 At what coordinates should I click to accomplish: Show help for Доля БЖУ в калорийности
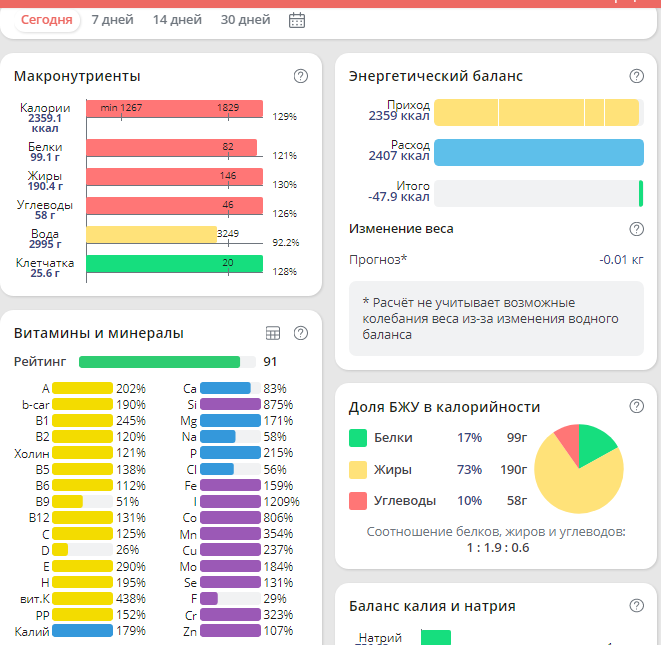click(x=636, y=406)
